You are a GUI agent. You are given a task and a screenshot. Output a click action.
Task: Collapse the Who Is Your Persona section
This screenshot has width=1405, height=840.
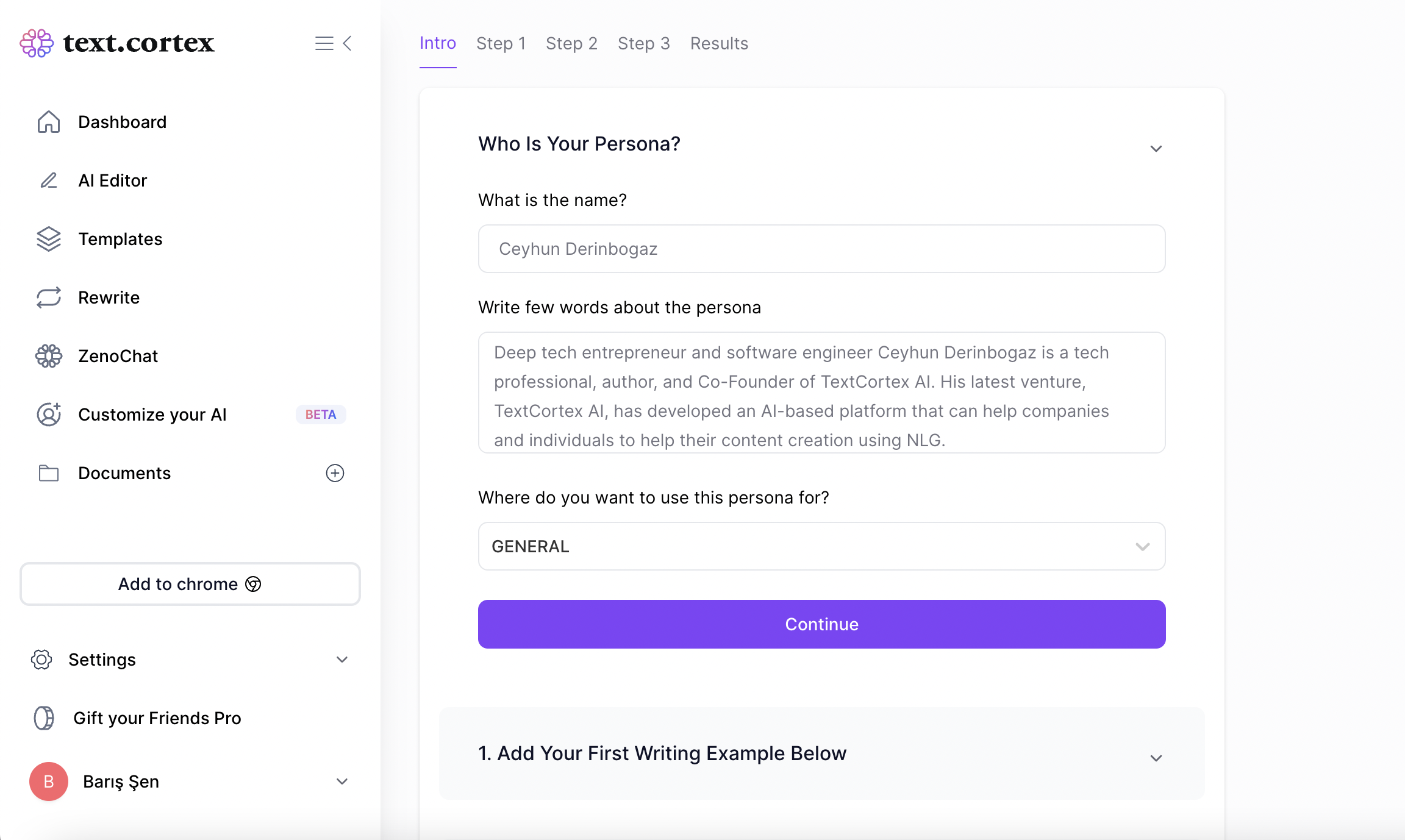click(x=1156, y=149)
